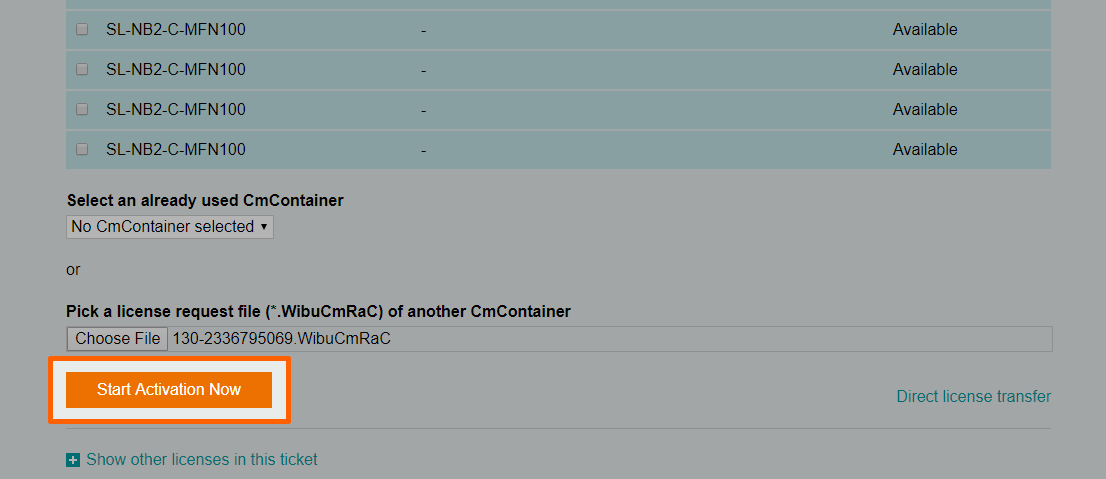Check the second fully visible SL-NB2-C-MFN100 license checkbox
Image resolution: width=1106 pixels, height=479 pixels.
coord(82,69)
